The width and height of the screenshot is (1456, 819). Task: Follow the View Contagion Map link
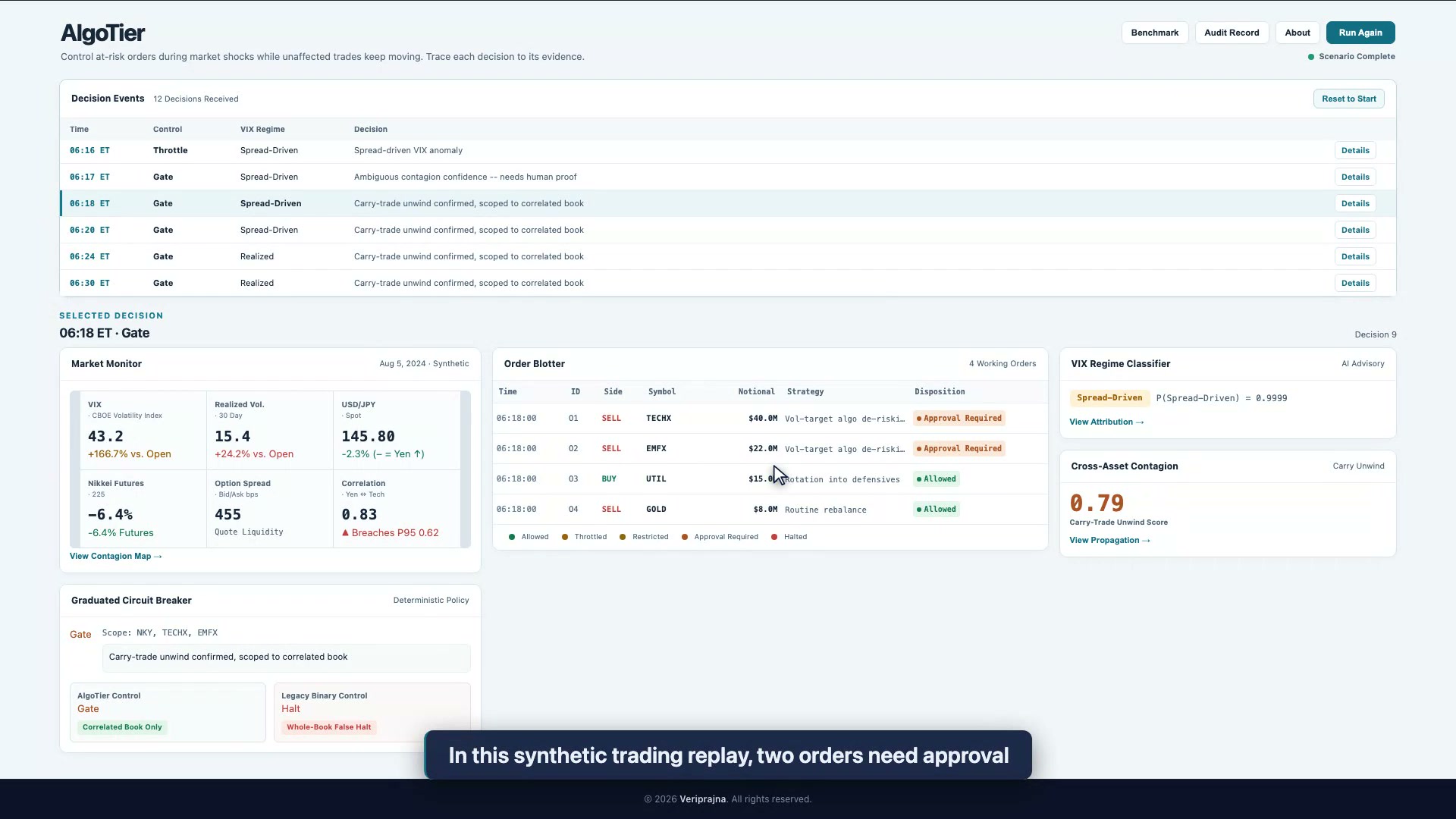coord(116,556)
